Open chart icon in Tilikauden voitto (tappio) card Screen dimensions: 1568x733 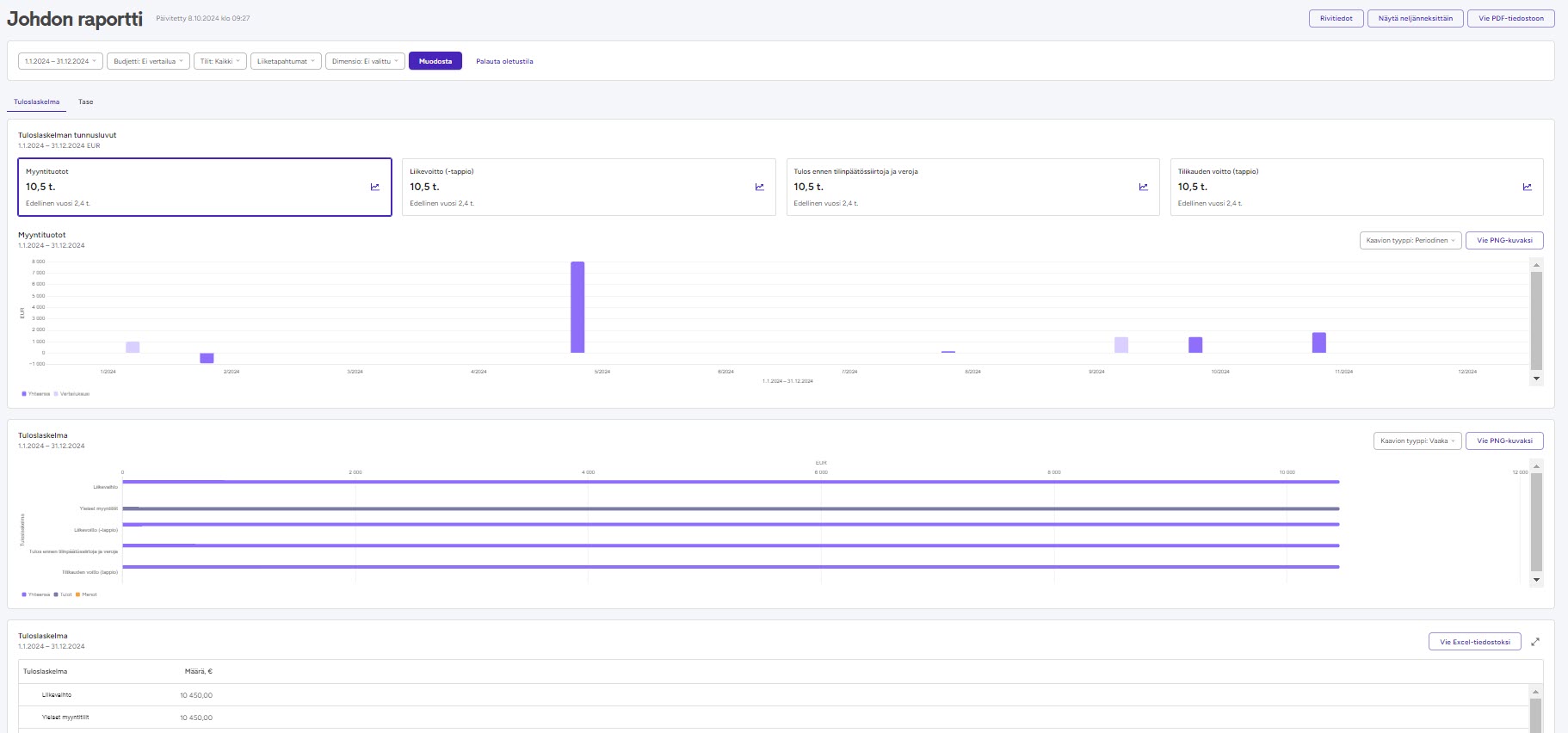[1528, 187]
